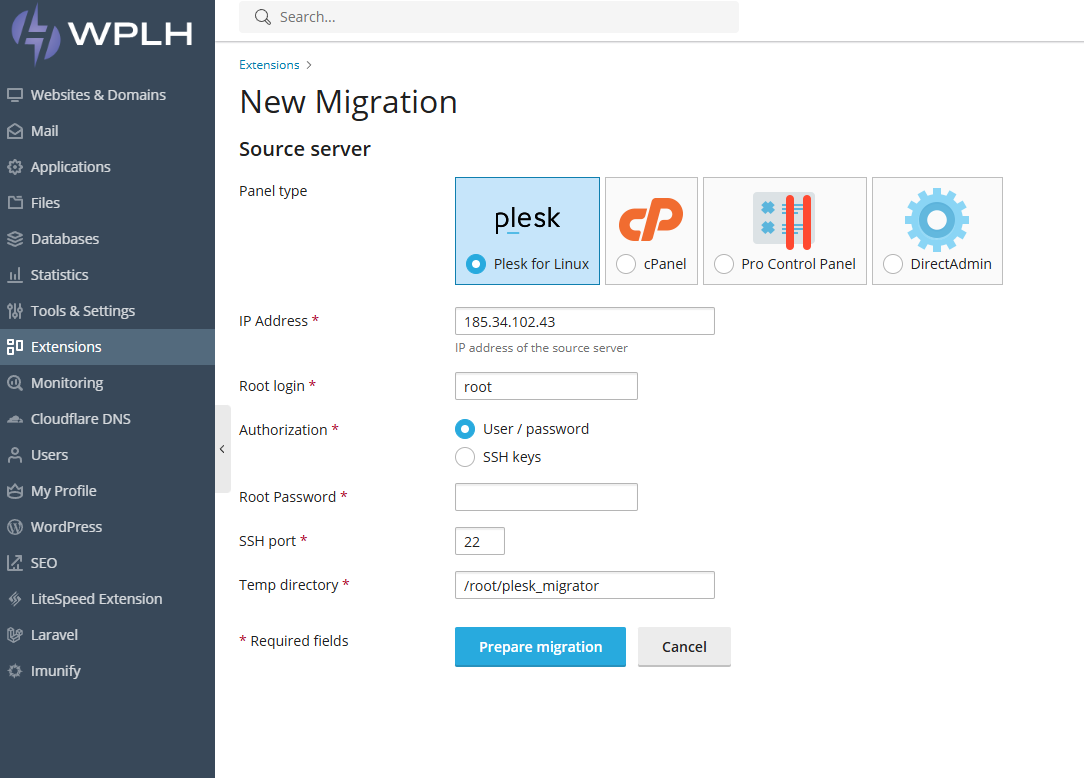The image size is (1084, 778).
Task: Choose User / password authorization
Action: click(x=465, y=429)
